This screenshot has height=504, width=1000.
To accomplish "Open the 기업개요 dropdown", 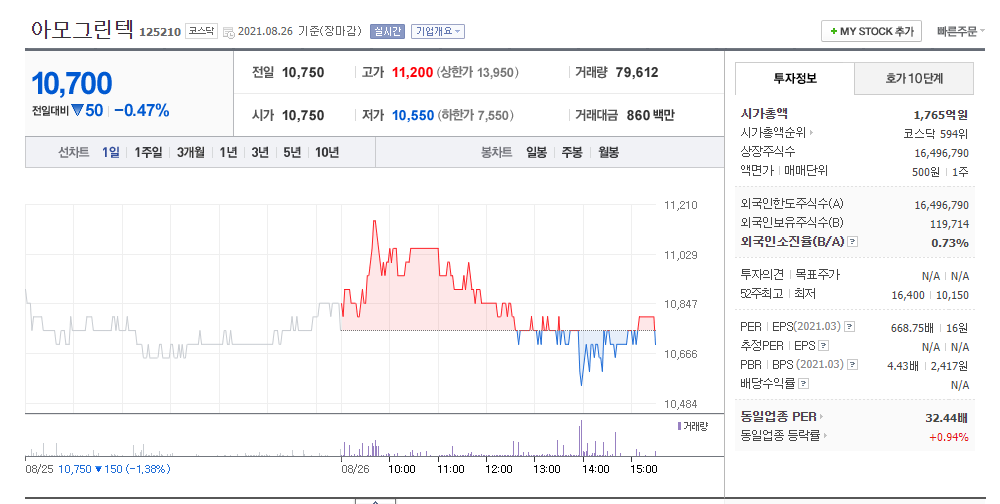I will point(438,31).
